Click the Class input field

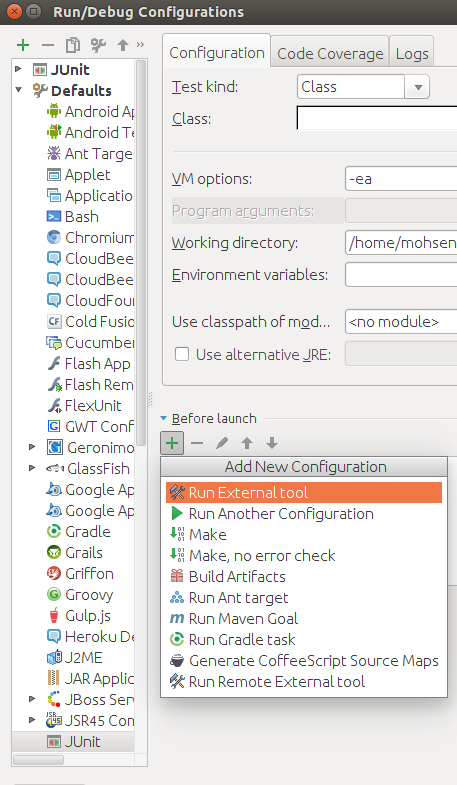(x=377, y=118)
